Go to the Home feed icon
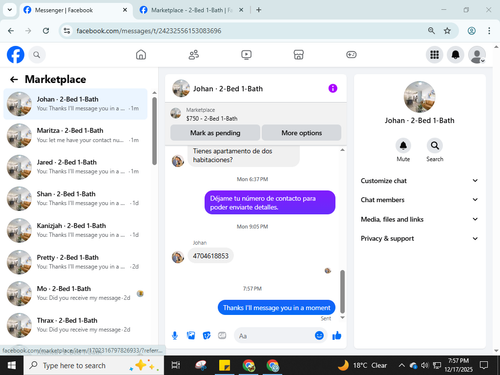This screenshot has width=500, height=375. coord(141,55)
